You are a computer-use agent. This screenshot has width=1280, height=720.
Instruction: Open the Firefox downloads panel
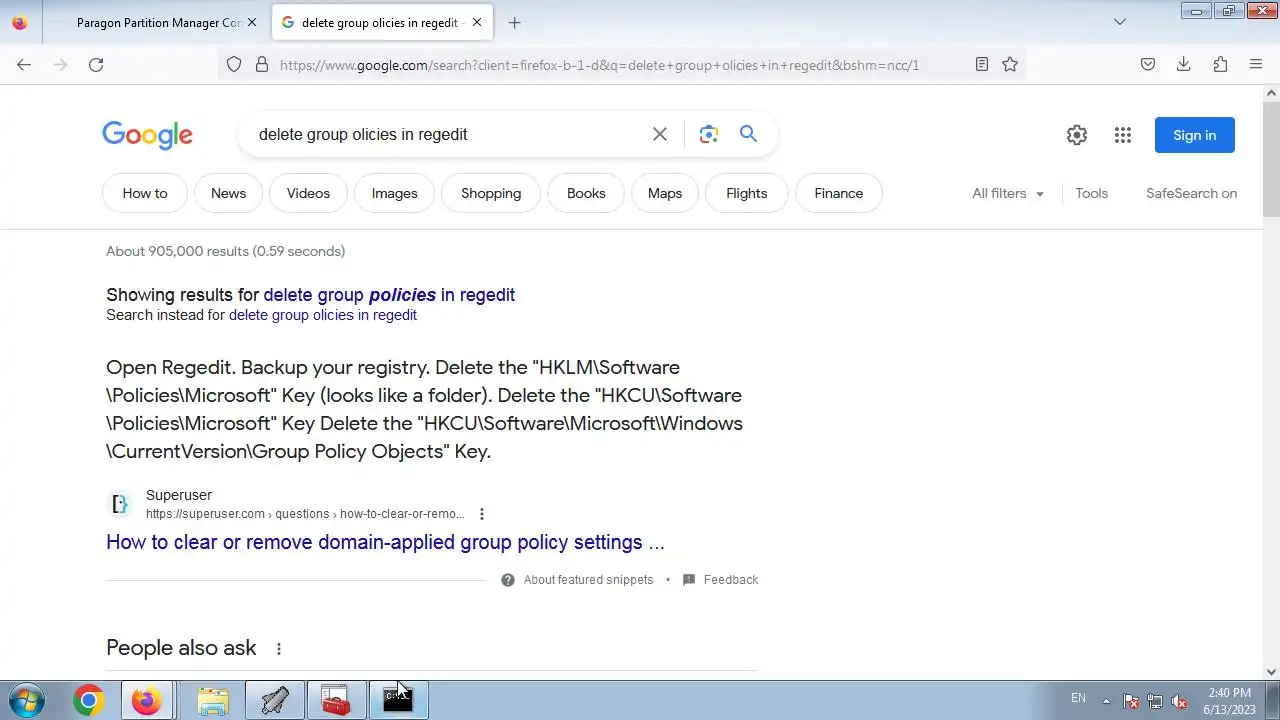click(1184, 64)
